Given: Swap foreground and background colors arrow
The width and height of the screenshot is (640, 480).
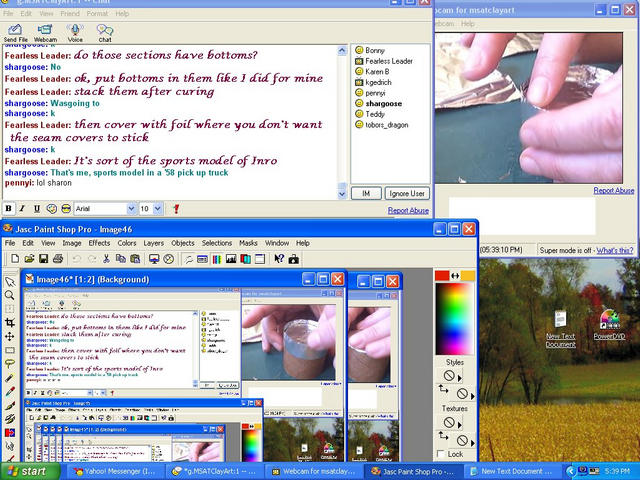Looking at the screenshot, I should click(x=455, y=276).
